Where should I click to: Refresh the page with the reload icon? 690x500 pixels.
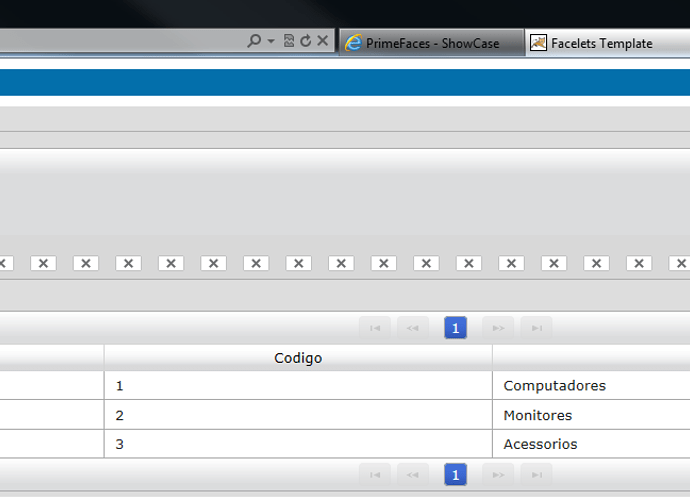305,41
